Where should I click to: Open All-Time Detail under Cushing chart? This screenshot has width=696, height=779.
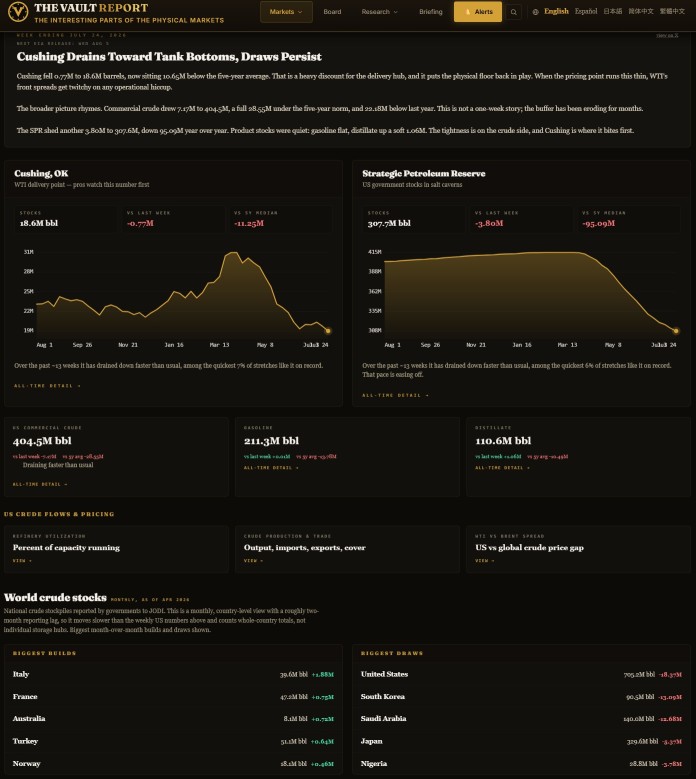click(47, 386)
